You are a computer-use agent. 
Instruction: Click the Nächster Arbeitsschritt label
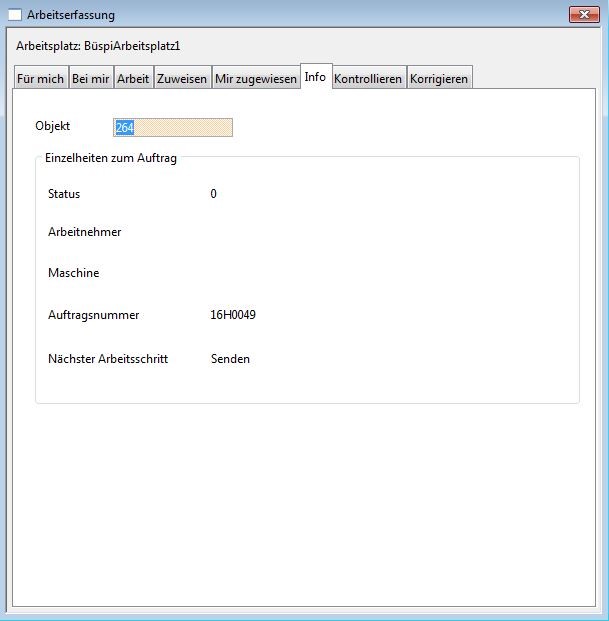tap(108, 359)
